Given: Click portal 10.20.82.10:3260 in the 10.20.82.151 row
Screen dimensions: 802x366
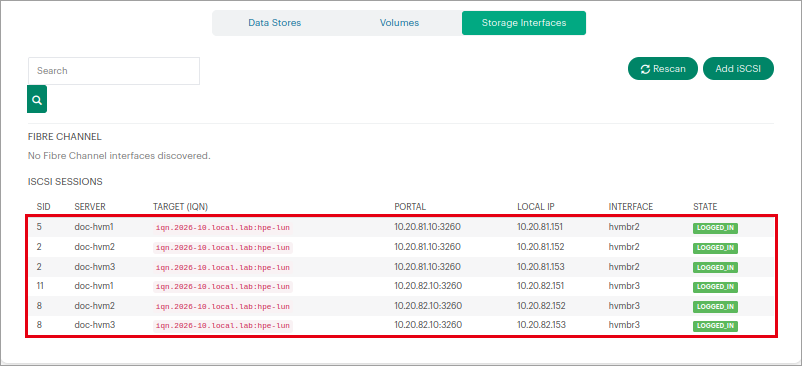Looking at the screenshot, I should 428,286.
